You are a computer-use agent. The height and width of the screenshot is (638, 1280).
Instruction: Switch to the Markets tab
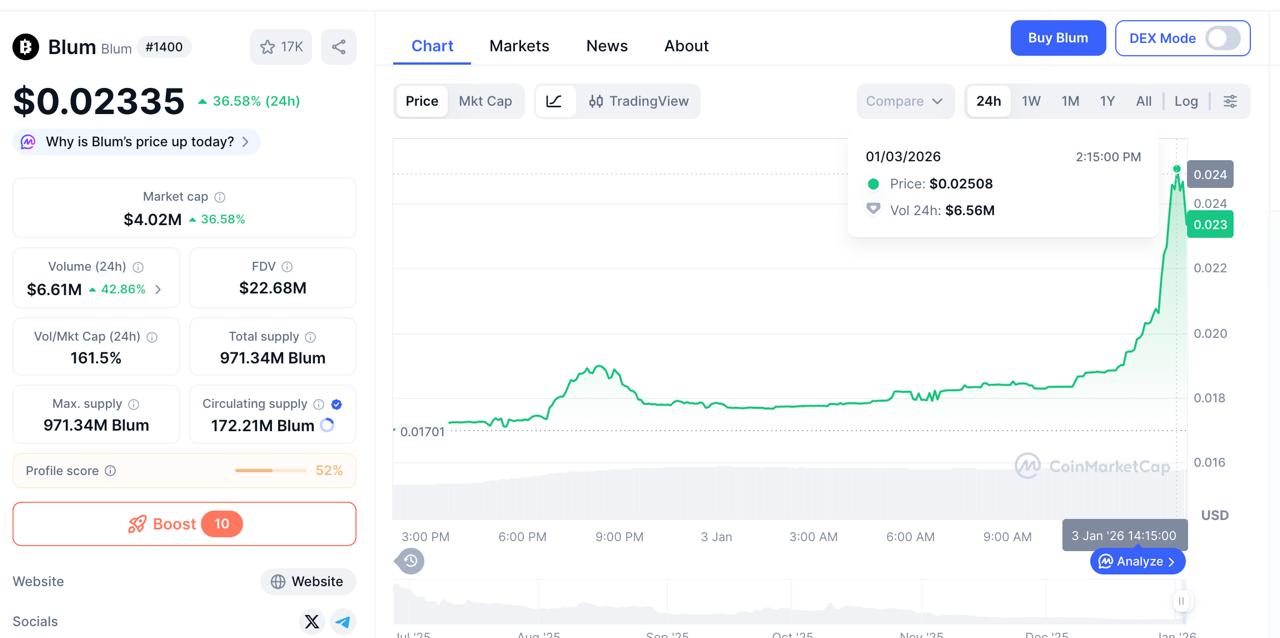[x=519, y=46]
